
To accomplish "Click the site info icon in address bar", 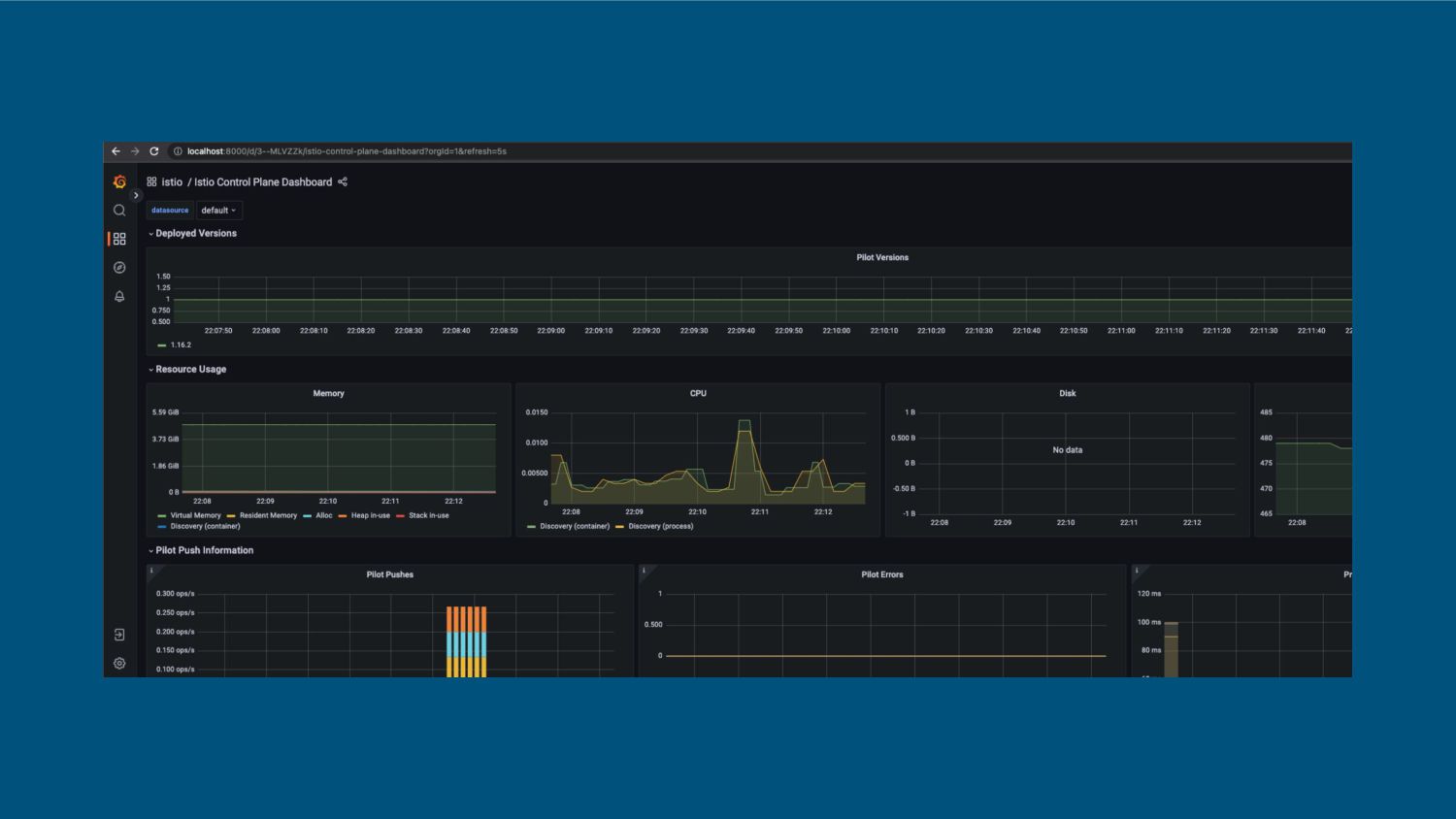I will (178, 151).
